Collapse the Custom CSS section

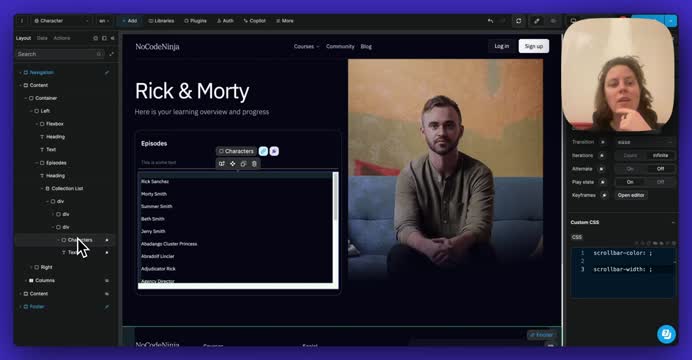[673, 222]
